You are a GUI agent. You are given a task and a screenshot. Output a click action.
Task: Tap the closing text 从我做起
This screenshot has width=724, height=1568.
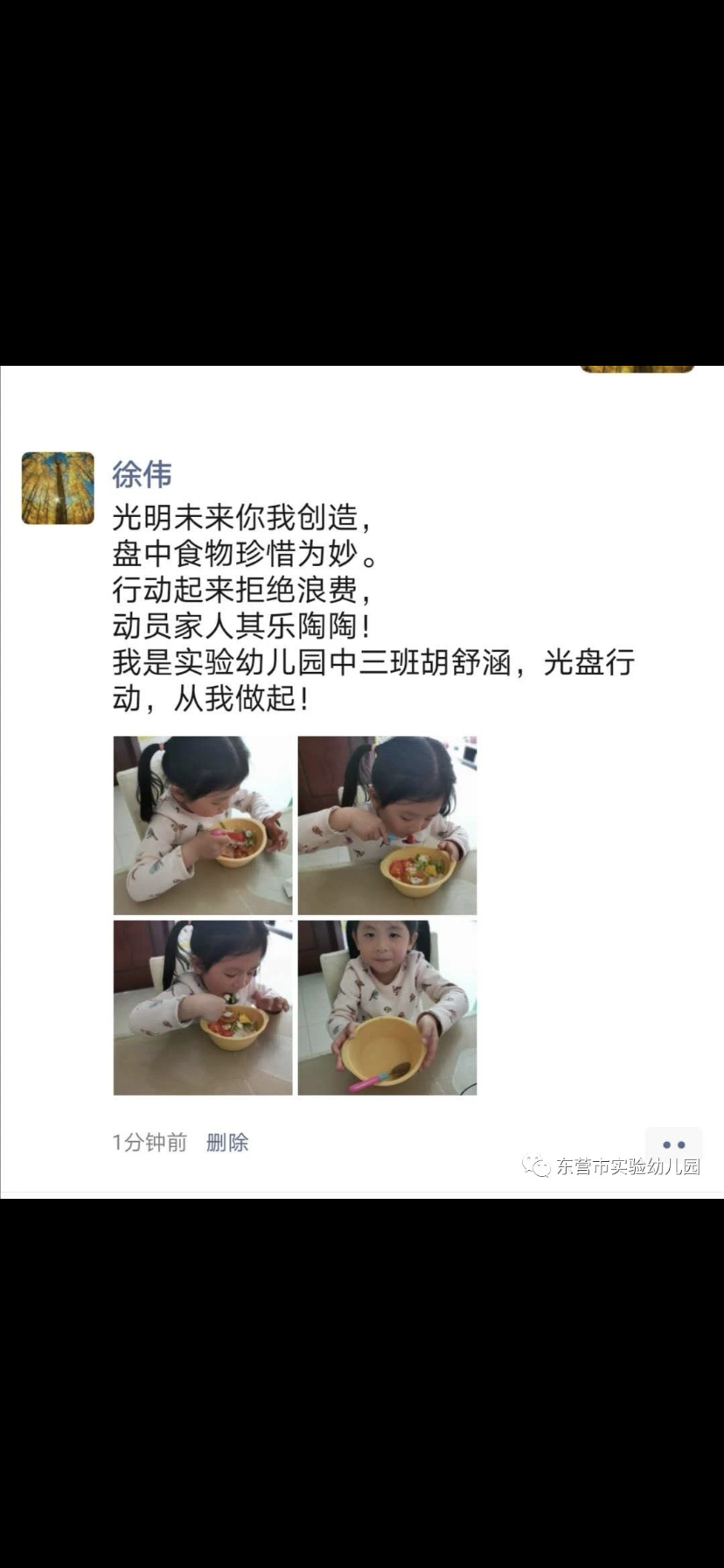pos(235,698)
